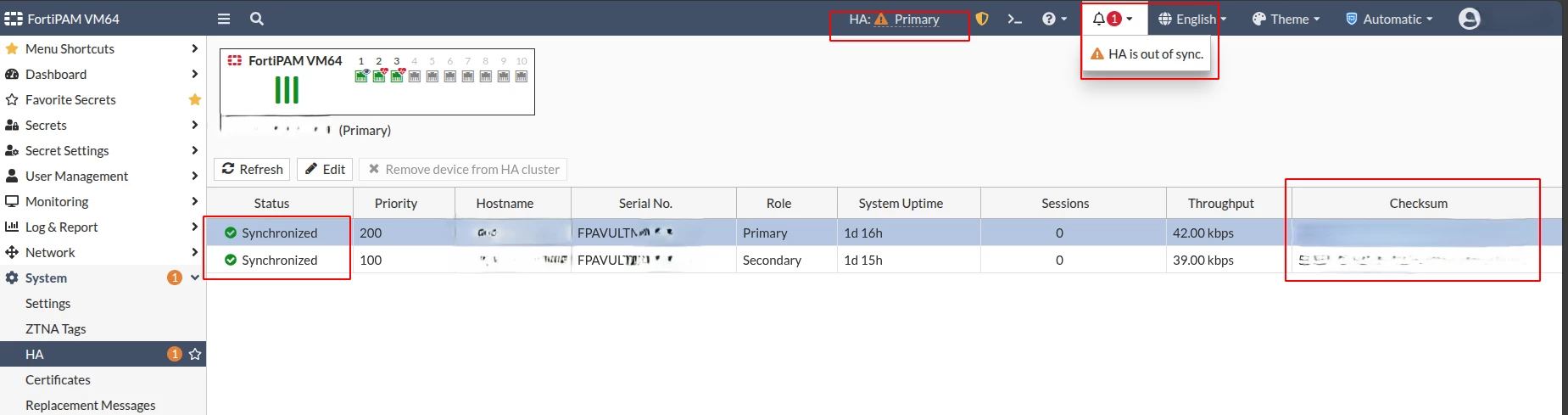This screenshot has width=1568, height=415.
Task: Click priority value 200 cell
Action: (x=404, y=233)
